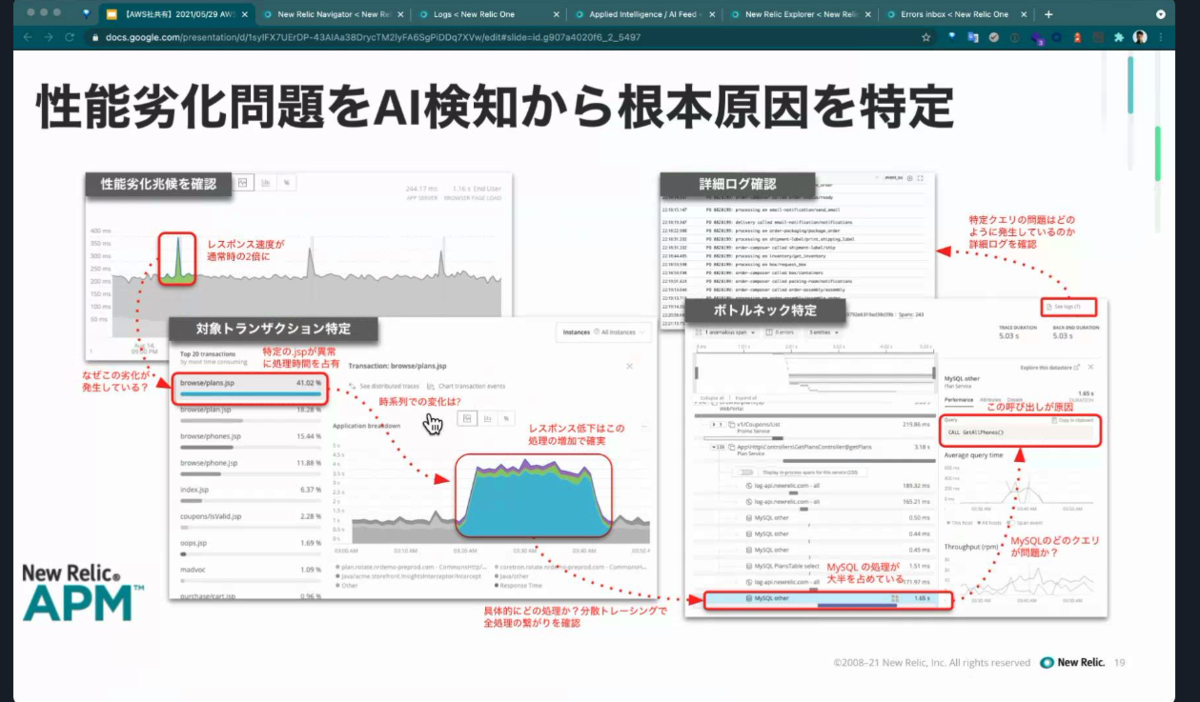Click Chart transaction events link
Viewport: 1200px width, 702px height.
[466, 385]
